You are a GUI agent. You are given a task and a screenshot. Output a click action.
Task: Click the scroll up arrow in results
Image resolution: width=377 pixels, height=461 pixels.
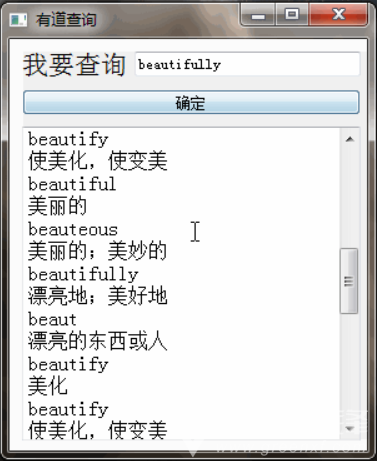click(349, 139)
